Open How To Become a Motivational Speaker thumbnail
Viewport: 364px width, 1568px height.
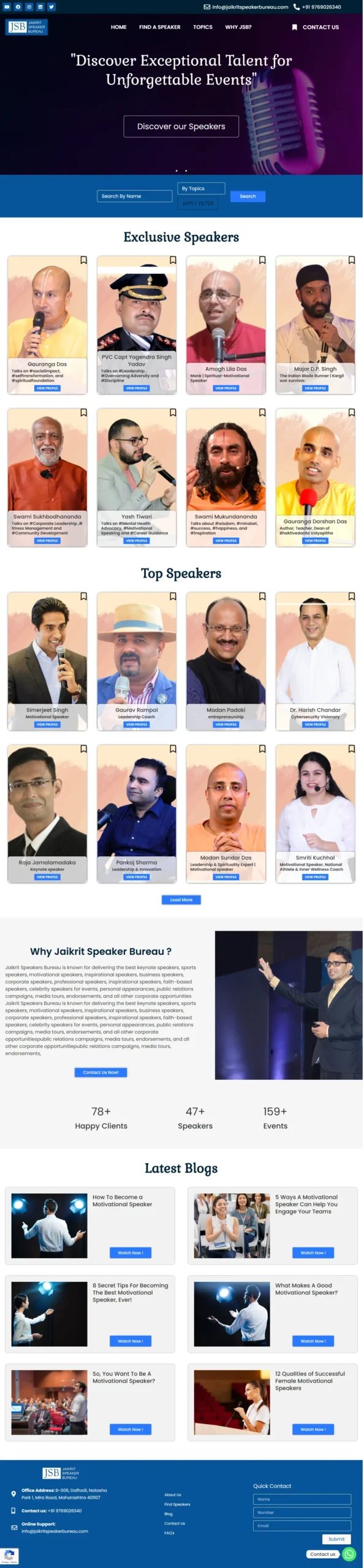[49, 1226]
